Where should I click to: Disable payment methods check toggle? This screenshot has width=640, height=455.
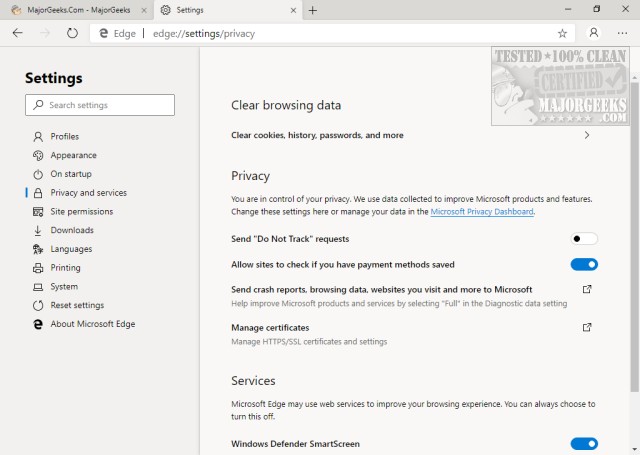pyautogui.click(x=584, y=264)
